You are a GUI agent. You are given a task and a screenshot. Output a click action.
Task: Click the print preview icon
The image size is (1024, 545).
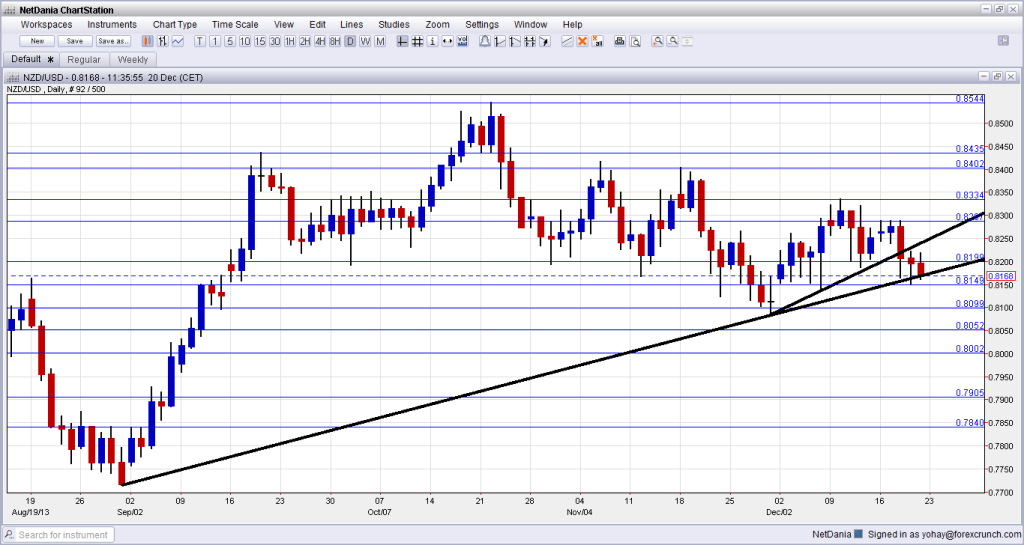pyautogui.click(x=635, y=41)
